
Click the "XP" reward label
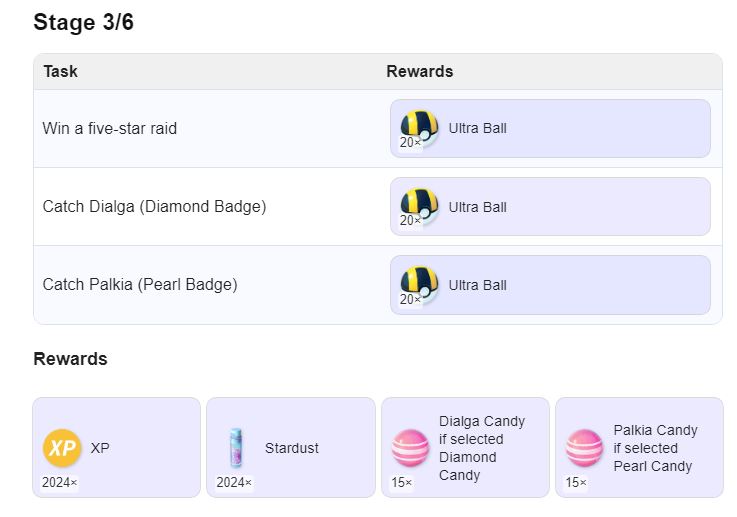[100, 448]
